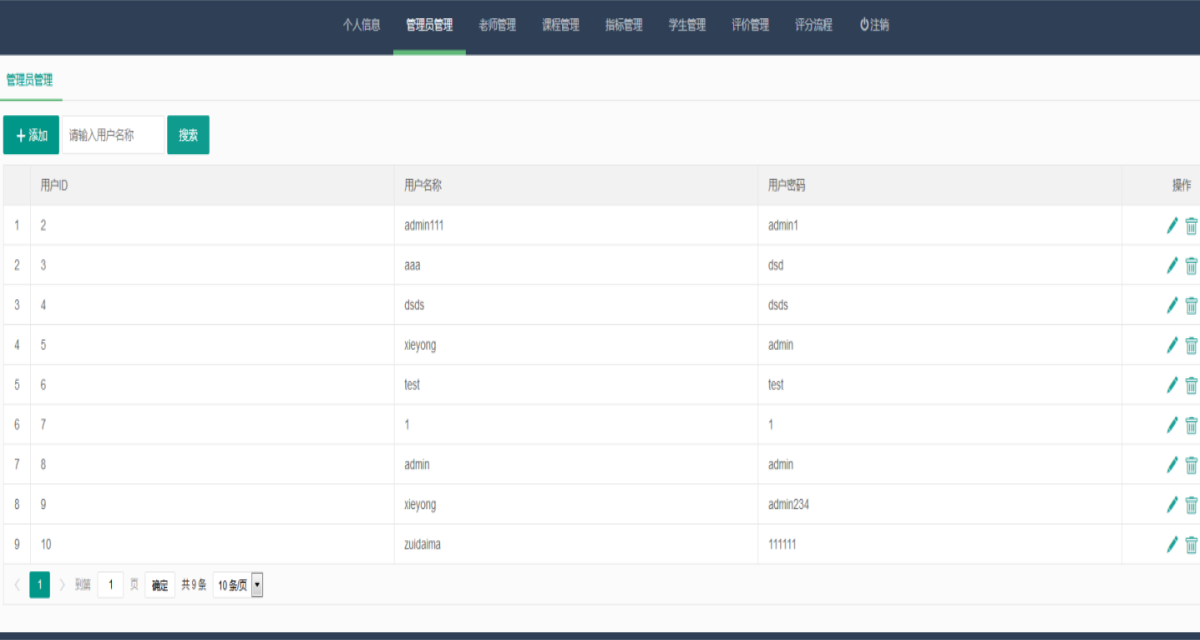The height and width of the screenshot is (640, 1200).
Task: Open 指标管理 in the top navigation
Action: click(624, 26)
